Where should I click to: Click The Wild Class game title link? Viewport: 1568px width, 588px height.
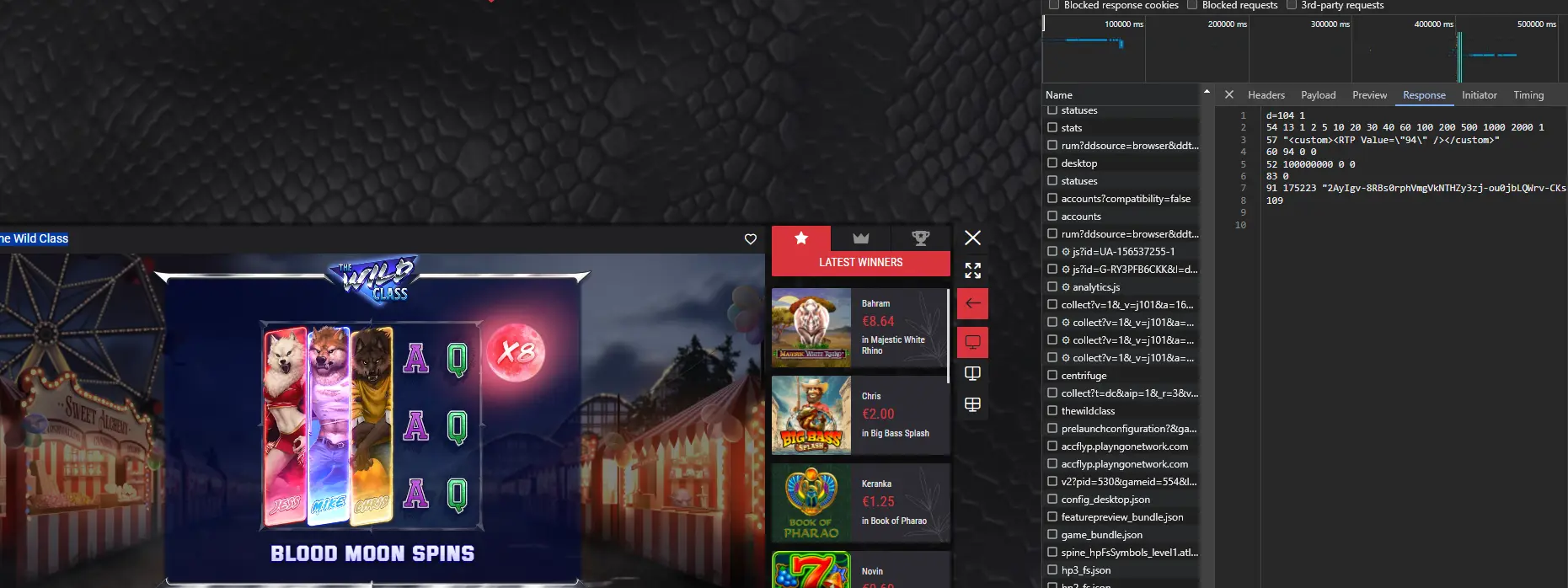pyautogui.click(x=35, y=238)
